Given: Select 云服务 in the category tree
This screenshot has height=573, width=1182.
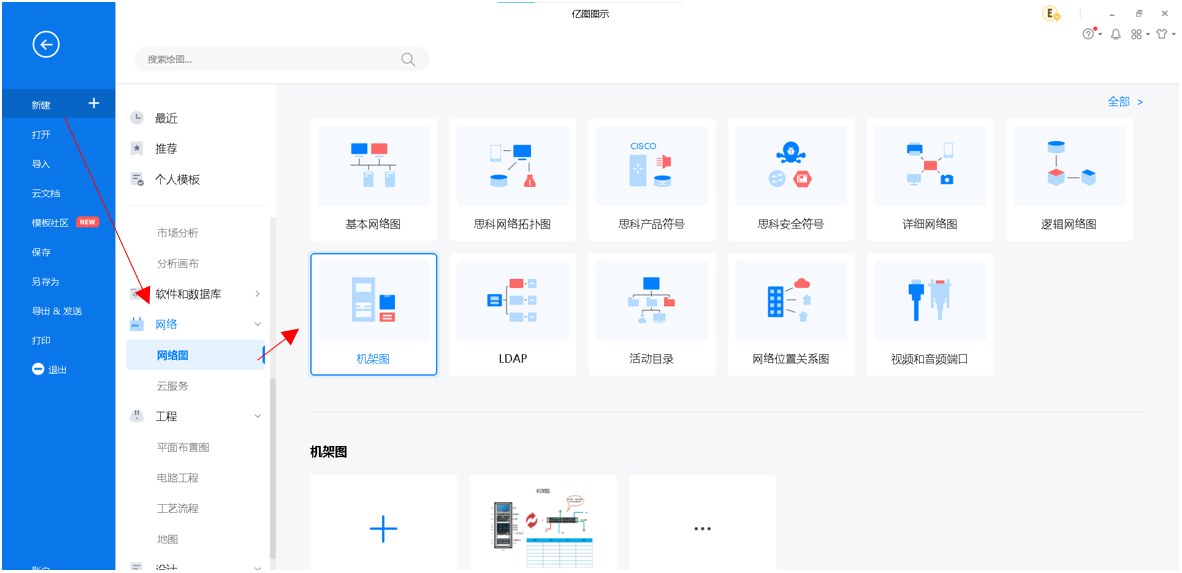Looking at the screenshot, I should (172, 386).
